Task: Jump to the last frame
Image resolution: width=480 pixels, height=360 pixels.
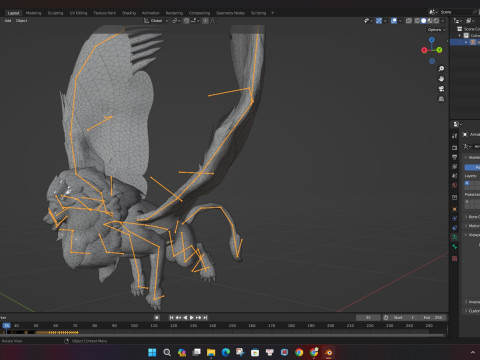Action: click(x=205, y=318)
